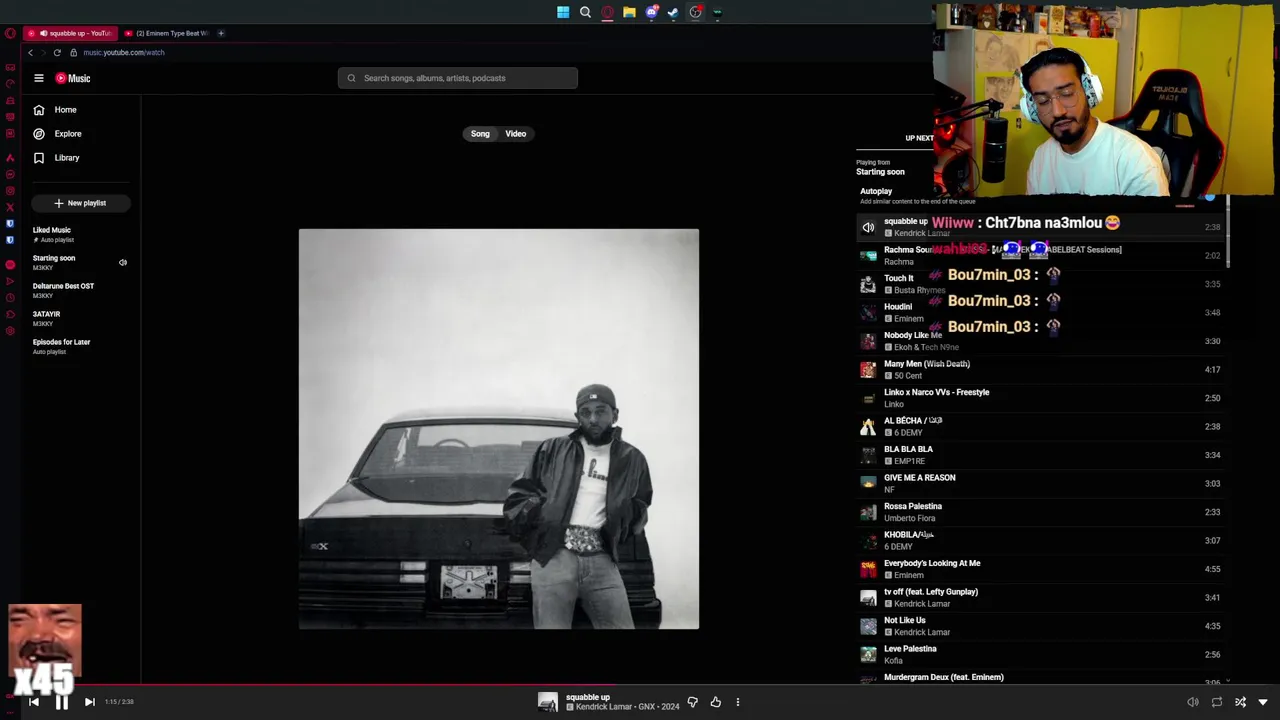The height and width of the screenshot is (720, 1280).
Task: Dislike squabble up with thumbs down
Action: pos(692,702)
